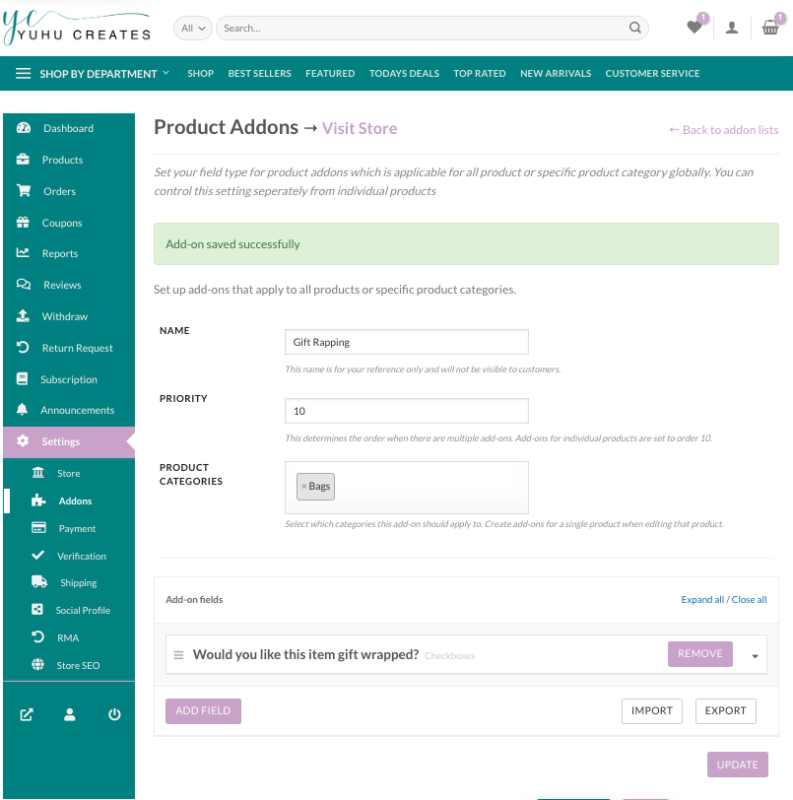Viewport: 793px width, 800px height.
Task: Open the wishlist heart icon
Action: [x=694, y=27]
